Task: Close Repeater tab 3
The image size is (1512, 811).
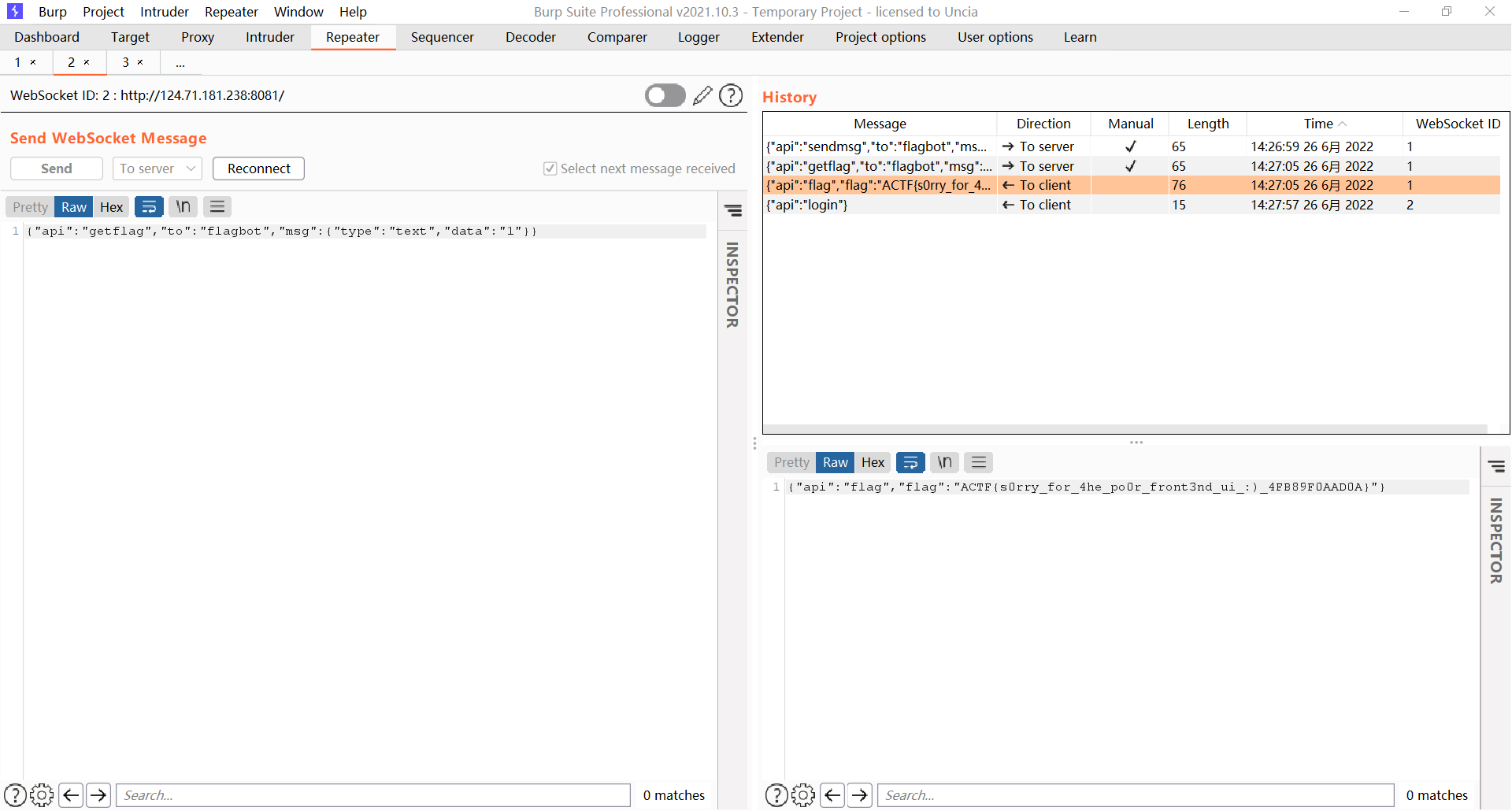Action: pyautogui.click(x=140, y=62)
